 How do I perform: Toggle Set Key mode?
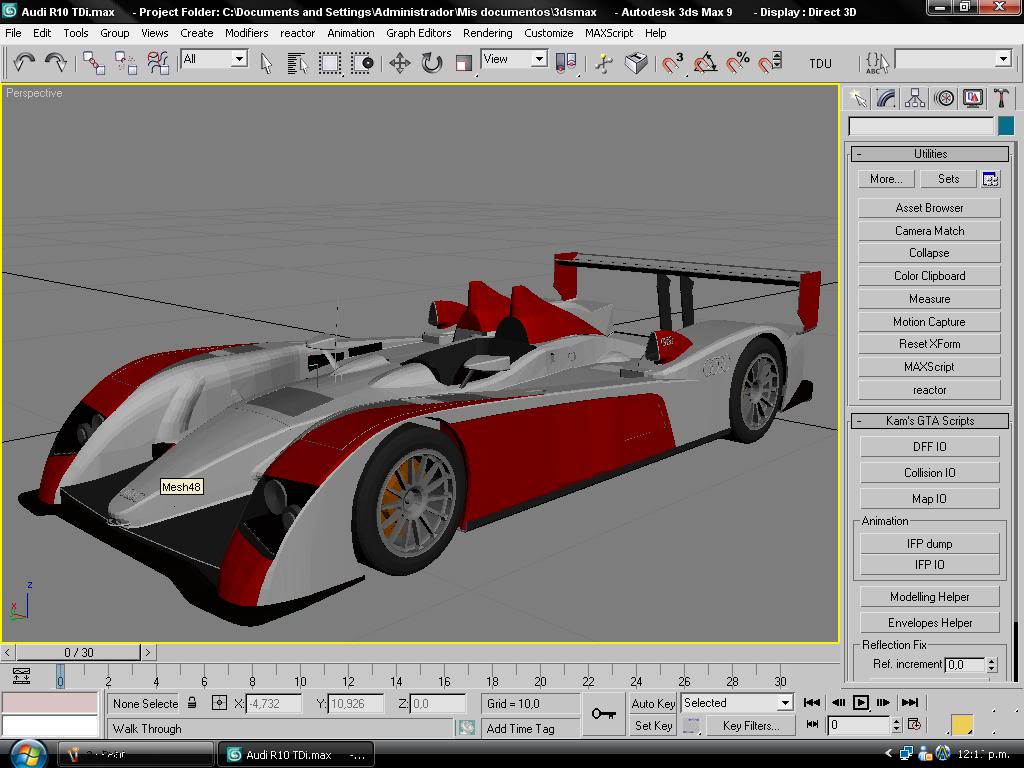[653, 726]
